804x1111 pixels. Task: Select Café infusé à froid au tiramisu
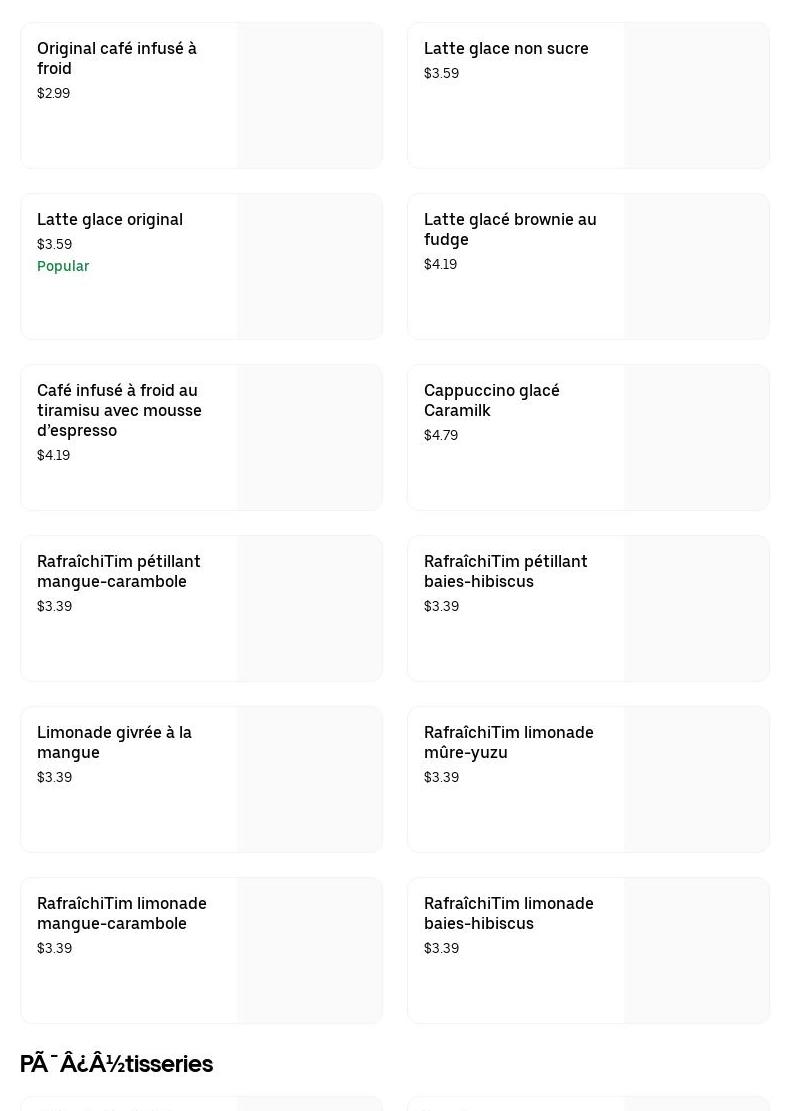click(119, 410)
